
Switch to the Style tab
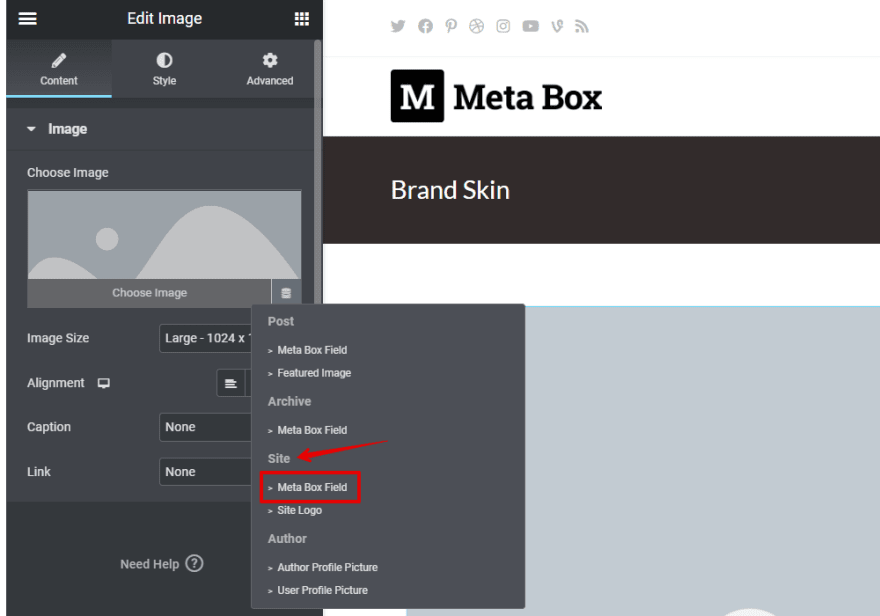[164, 68]
